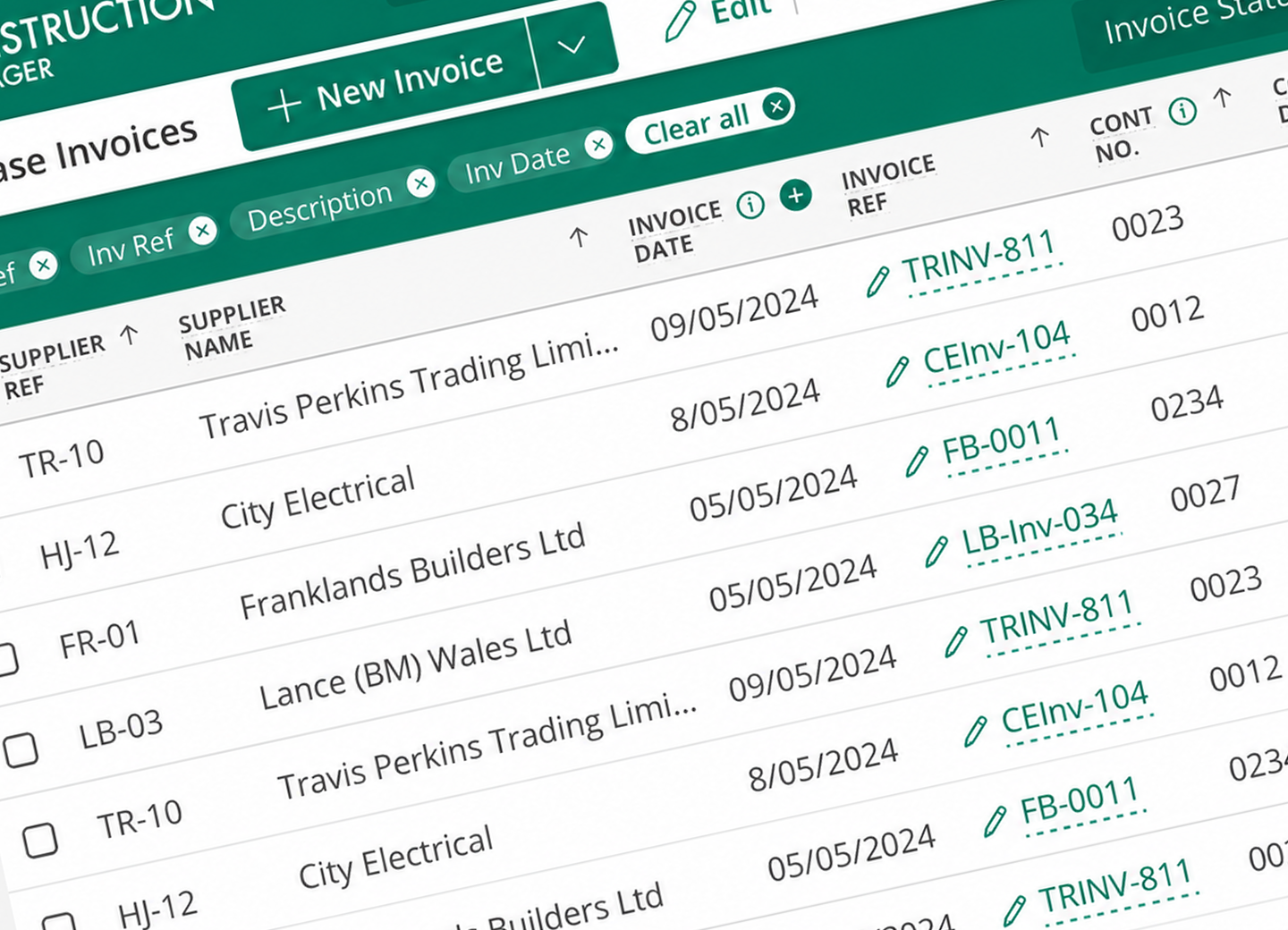This screenshot has height=930, width=1288.
Task: Open the dropdown arrow beside New Invoice
Action: (x=572, y=45)
